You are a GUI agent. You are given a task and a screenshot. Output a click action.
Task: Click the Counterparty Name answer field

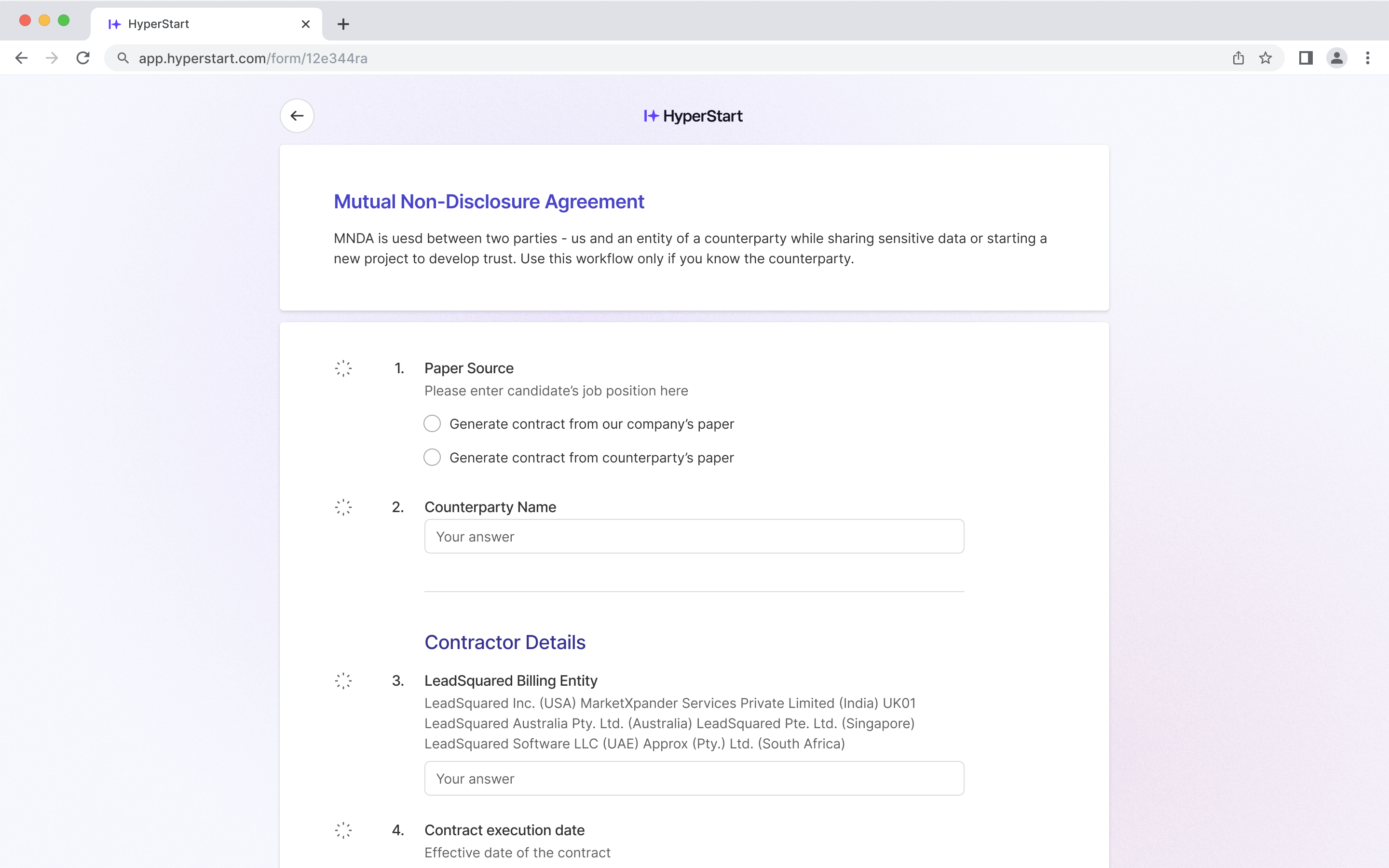[x=694, y=537]
